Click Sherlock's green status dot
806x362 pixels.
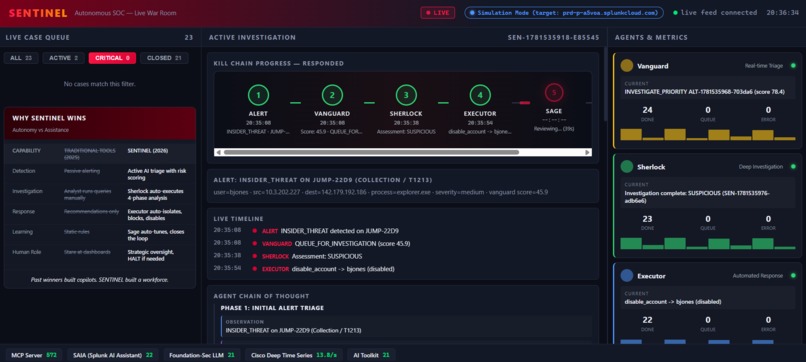pyautogui.click(x=793, y=167)
